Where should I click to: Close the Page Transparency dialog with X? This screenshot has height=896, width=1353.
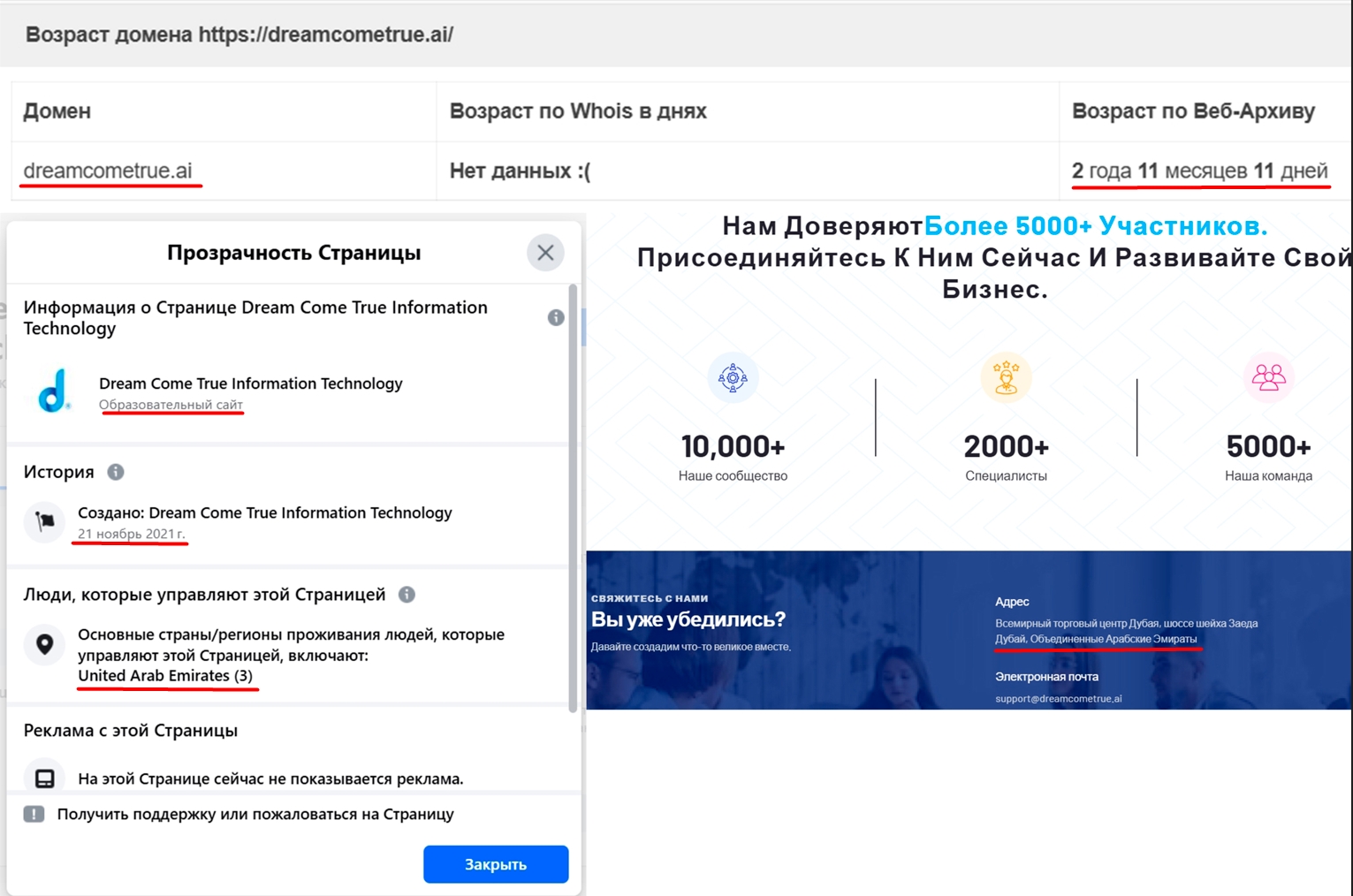coord(545,253)
